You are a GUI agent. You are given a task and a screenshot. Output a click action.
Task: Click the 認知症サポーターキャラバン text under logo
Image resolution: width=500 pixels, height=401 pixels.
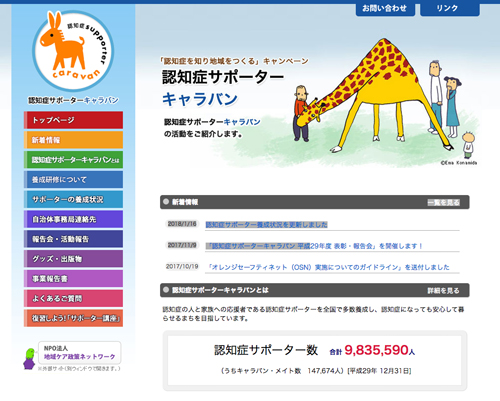tap(73, 100)
